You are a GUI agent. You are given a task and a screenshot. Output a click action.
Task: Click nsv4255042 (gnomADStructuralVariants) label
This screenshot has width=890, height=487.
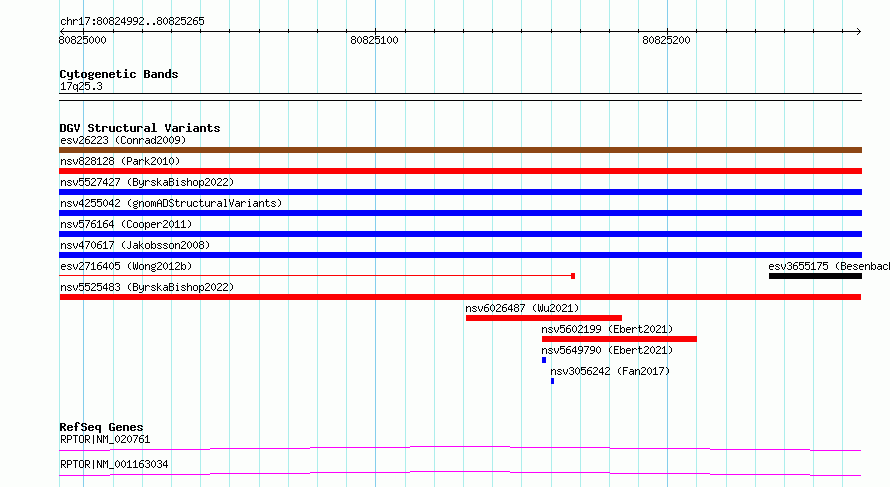point(171,203)
